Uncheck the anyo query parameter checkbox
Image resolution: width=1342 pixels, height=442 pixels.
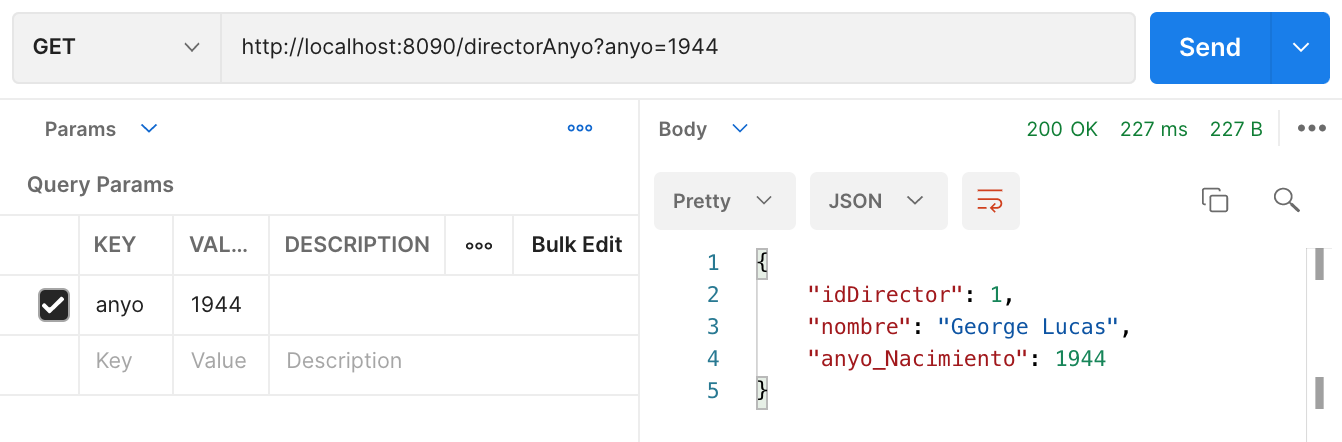click(x=53, y=305)
